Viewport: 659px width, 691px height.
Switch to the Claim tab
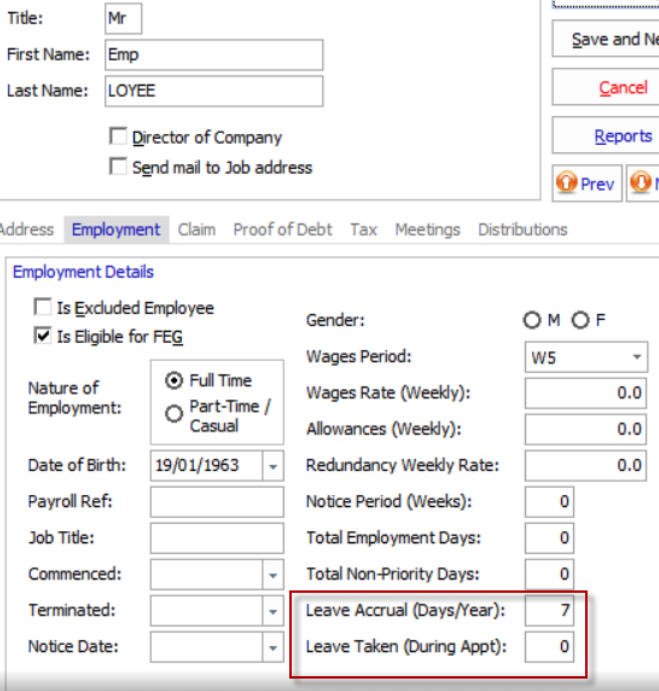tap(196, 229)
